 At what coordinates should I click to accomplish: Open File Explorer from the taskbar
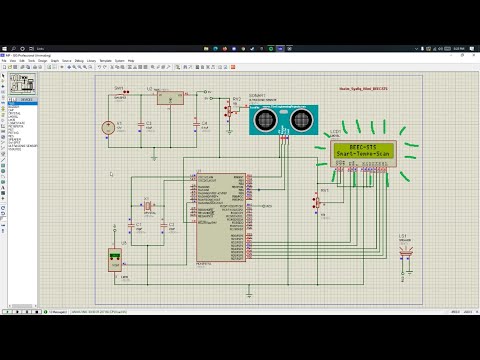pos(206,48)
